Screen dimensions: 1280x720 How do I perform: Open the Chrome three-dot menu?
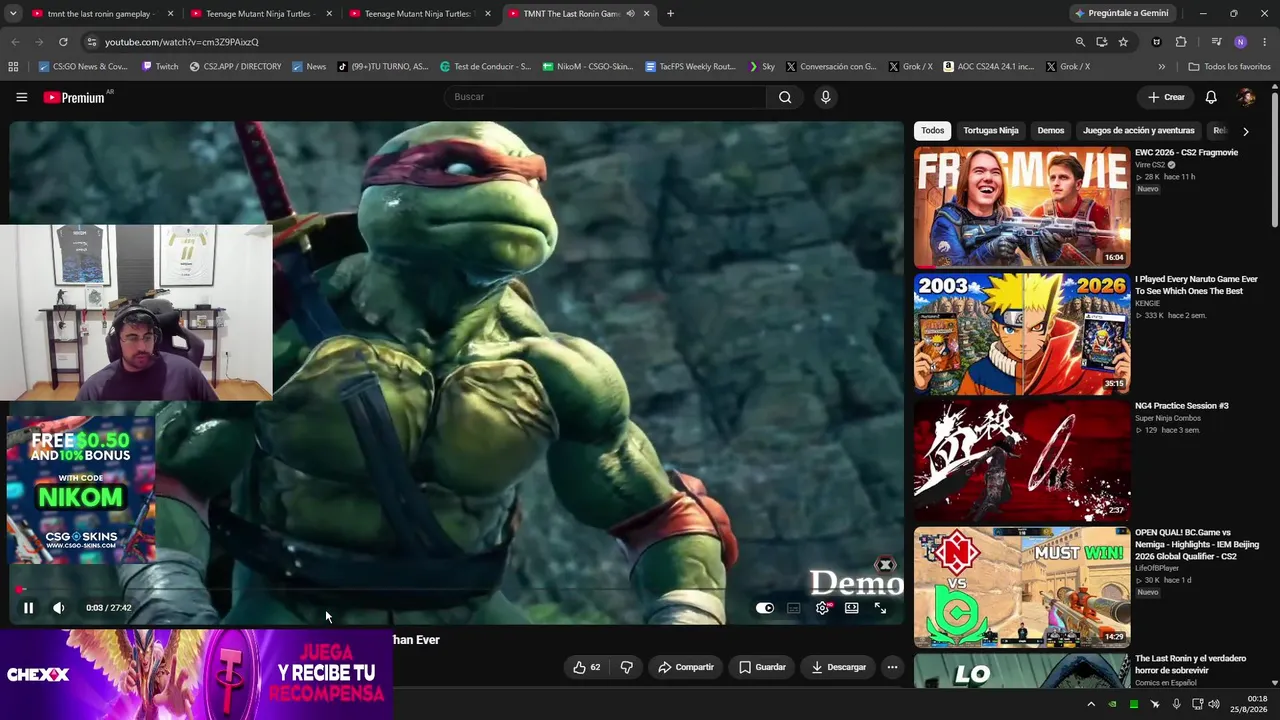[1265, 42]
